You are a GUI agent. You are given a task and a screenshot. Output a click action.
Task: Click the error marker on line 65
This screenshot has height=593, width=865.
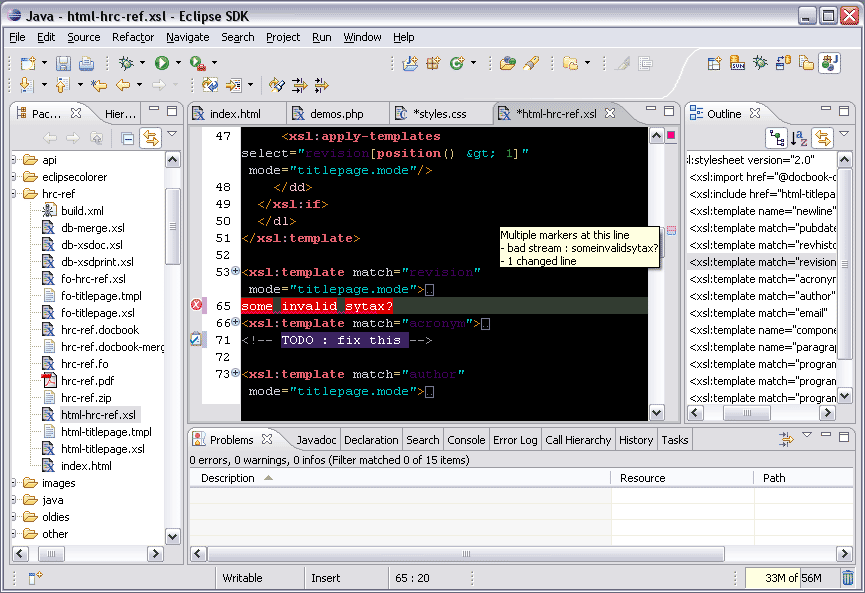tap(196, 305)
